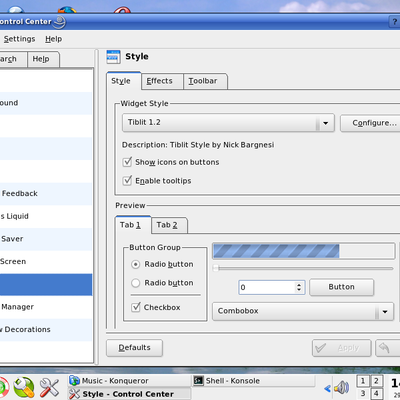Click the preview Button

[342, 287]
